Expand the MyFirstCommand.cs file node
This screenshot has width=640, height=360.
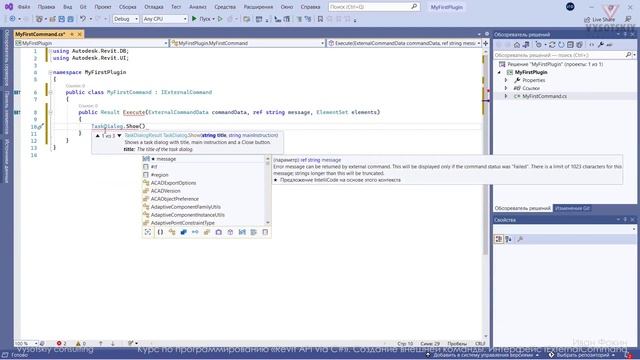[x=506, y=96]
